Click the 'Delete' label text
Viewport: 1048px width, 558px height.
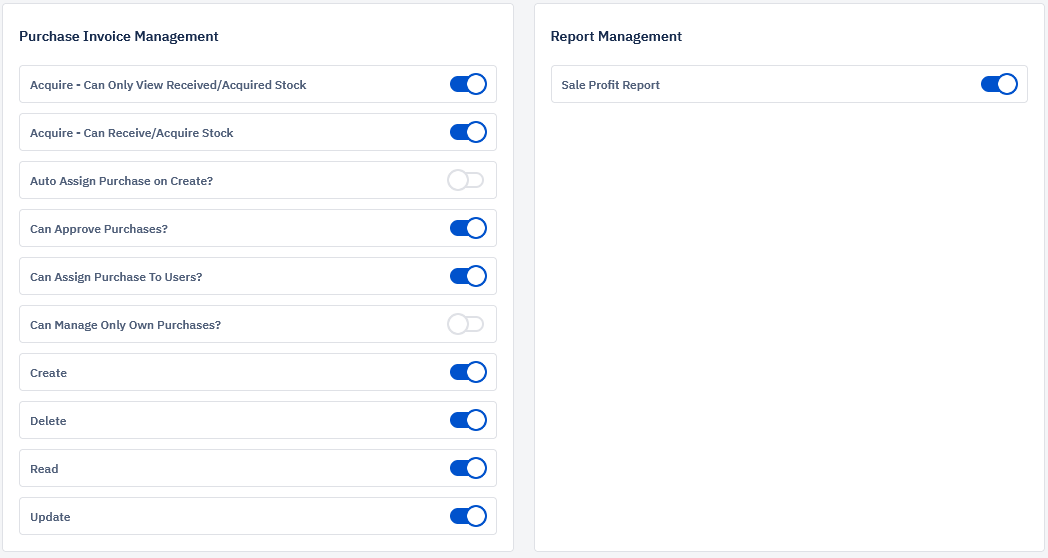(48, 421)
